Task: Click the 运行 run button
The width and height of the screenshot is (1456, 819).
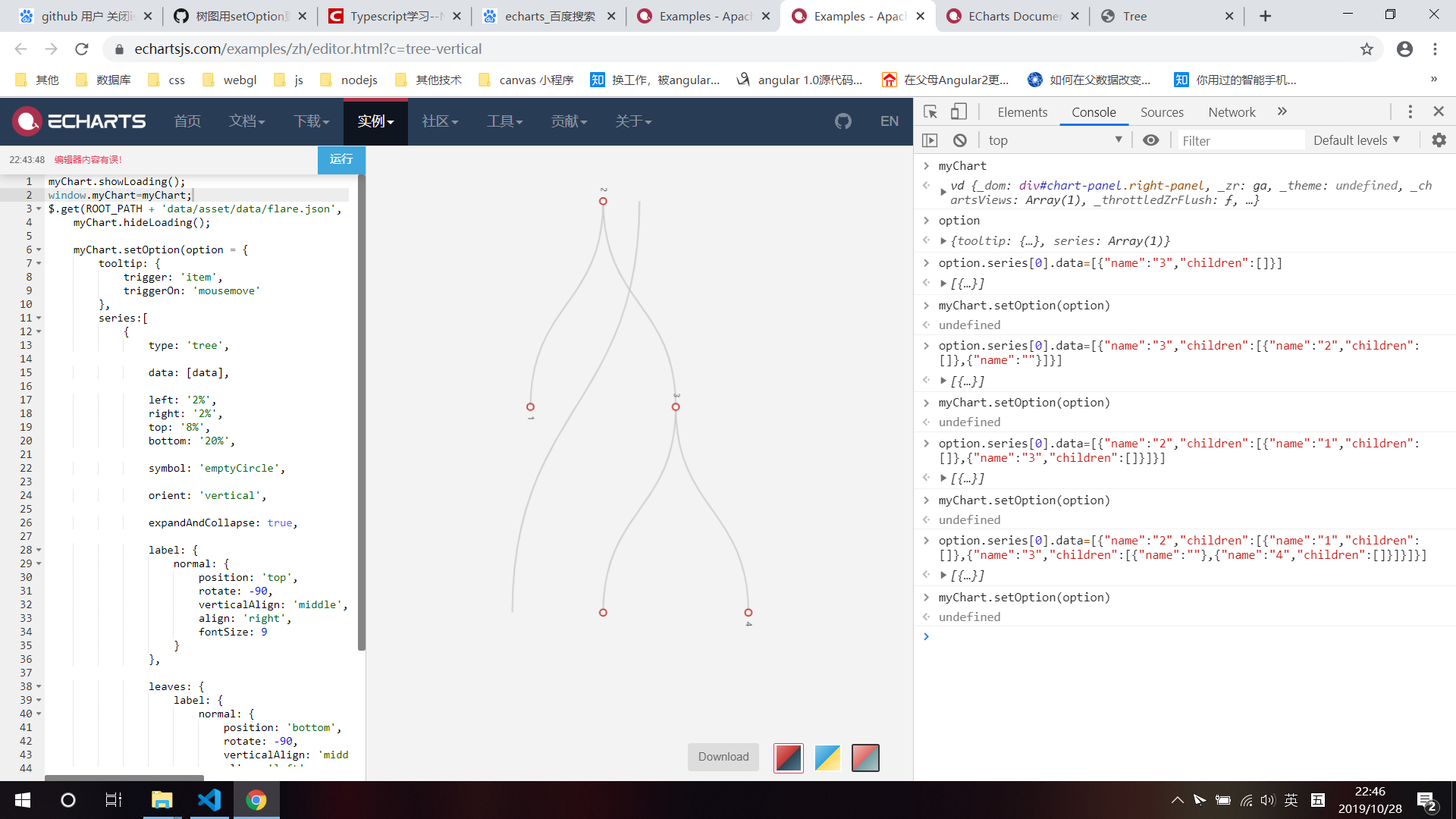Action: (x=341, y=159)
